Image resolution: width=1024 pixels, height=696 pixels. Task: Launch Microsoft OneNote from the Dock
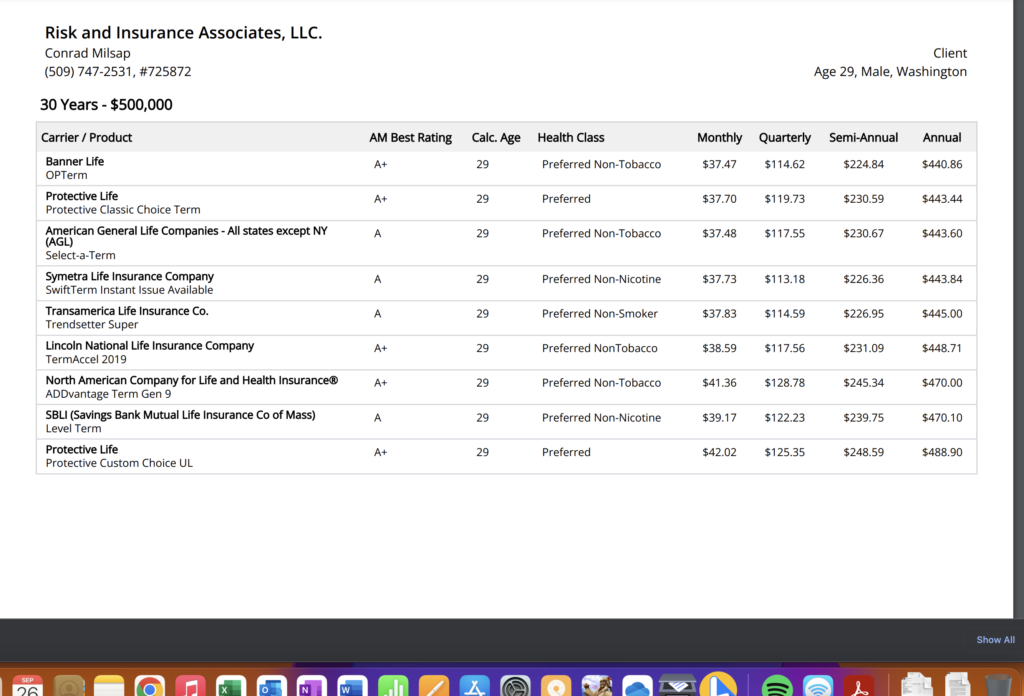312,687
